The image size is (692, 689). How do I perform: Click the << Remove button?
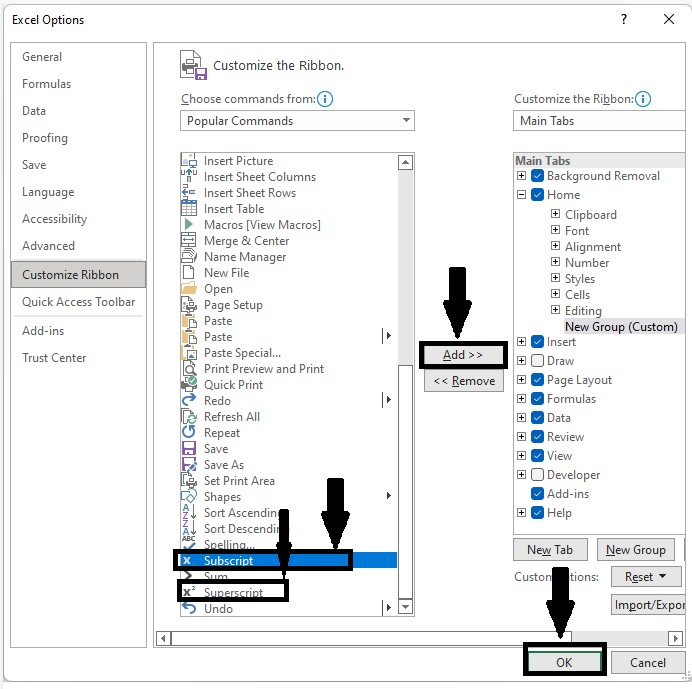(x=464, y=381)
